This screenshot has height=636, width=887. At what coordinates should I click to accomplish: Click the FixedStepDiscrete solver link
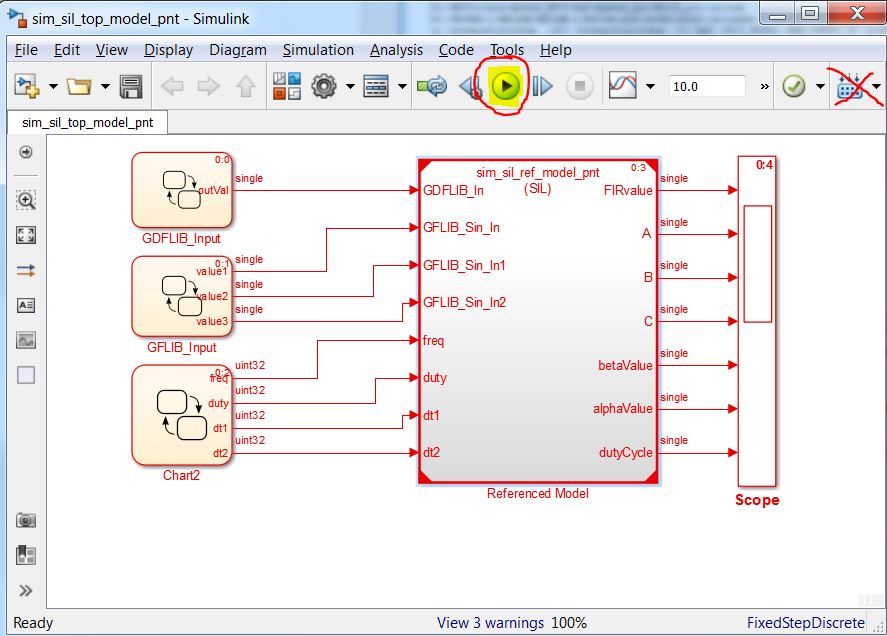(806, 622)
